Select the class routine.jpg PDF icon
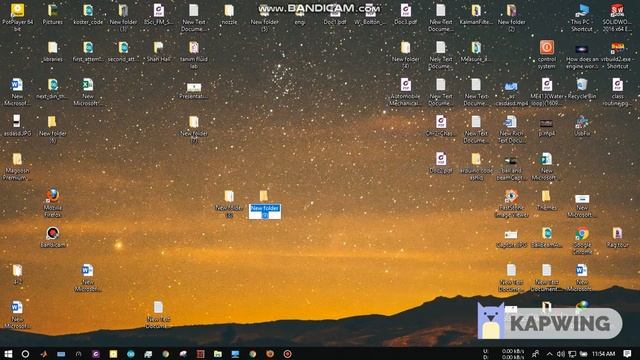The height and width of the screenshot is (360, 640). tap(617, 92)
